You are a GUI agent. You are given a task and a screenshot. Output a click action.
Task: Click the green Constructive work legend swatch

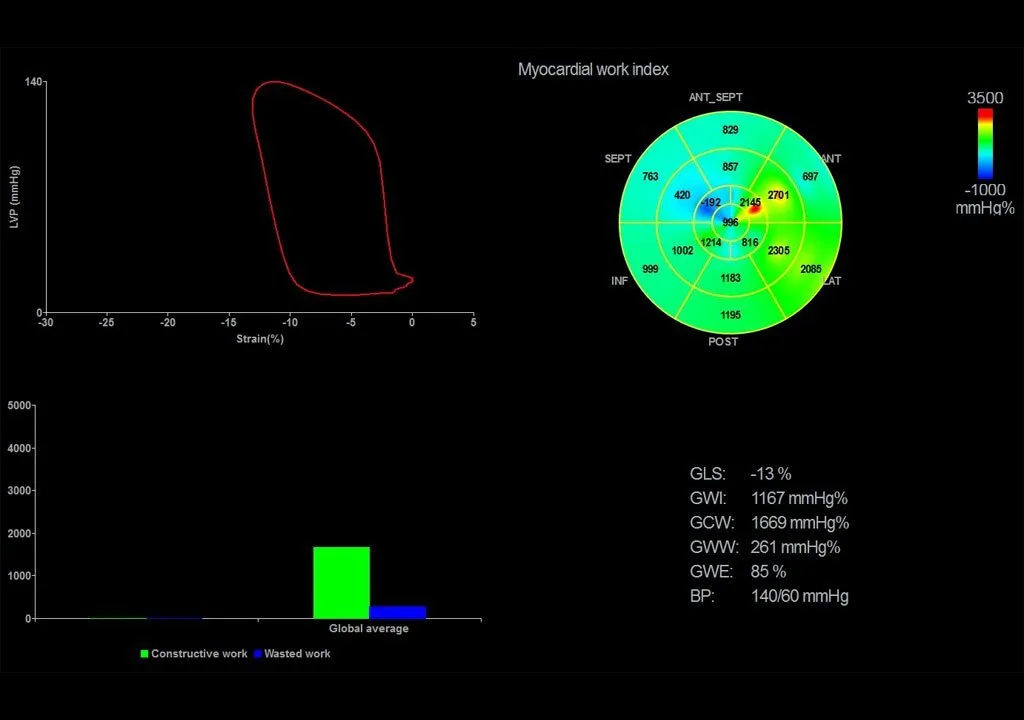coord(144,654)
